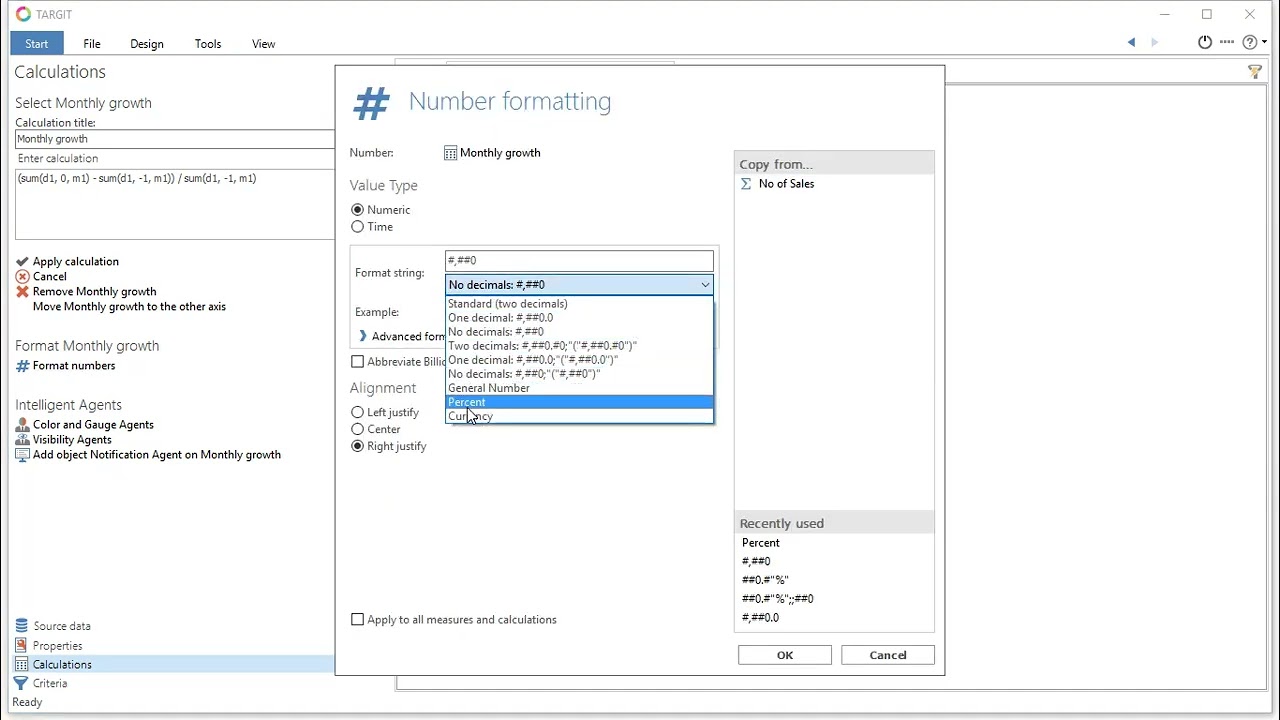
Task: Open Color and Gauge Agents icon
Action: tap(22, 425)
